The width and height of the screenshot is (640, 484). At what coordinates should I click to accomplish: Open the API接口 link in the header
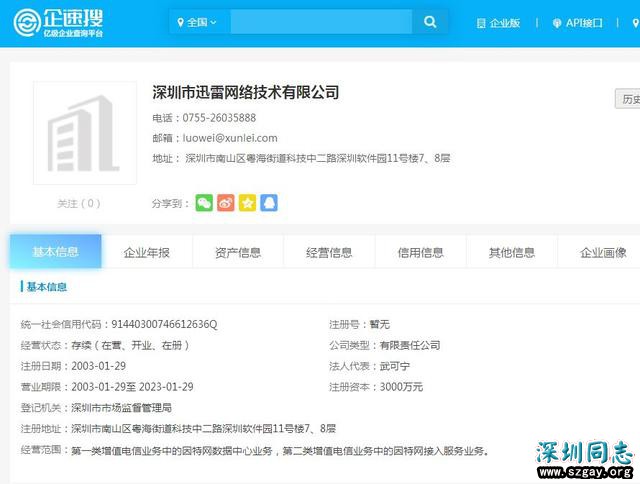click(577, 23)
